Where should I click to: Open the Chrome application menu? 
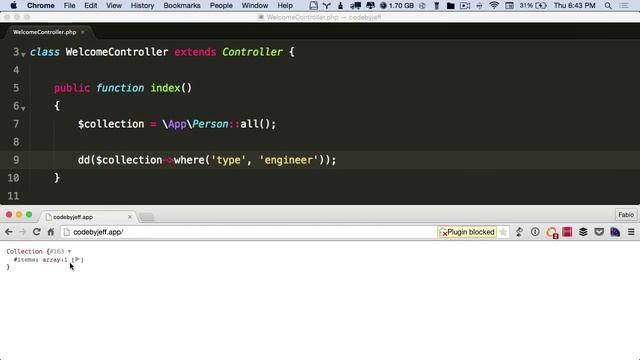40,6
